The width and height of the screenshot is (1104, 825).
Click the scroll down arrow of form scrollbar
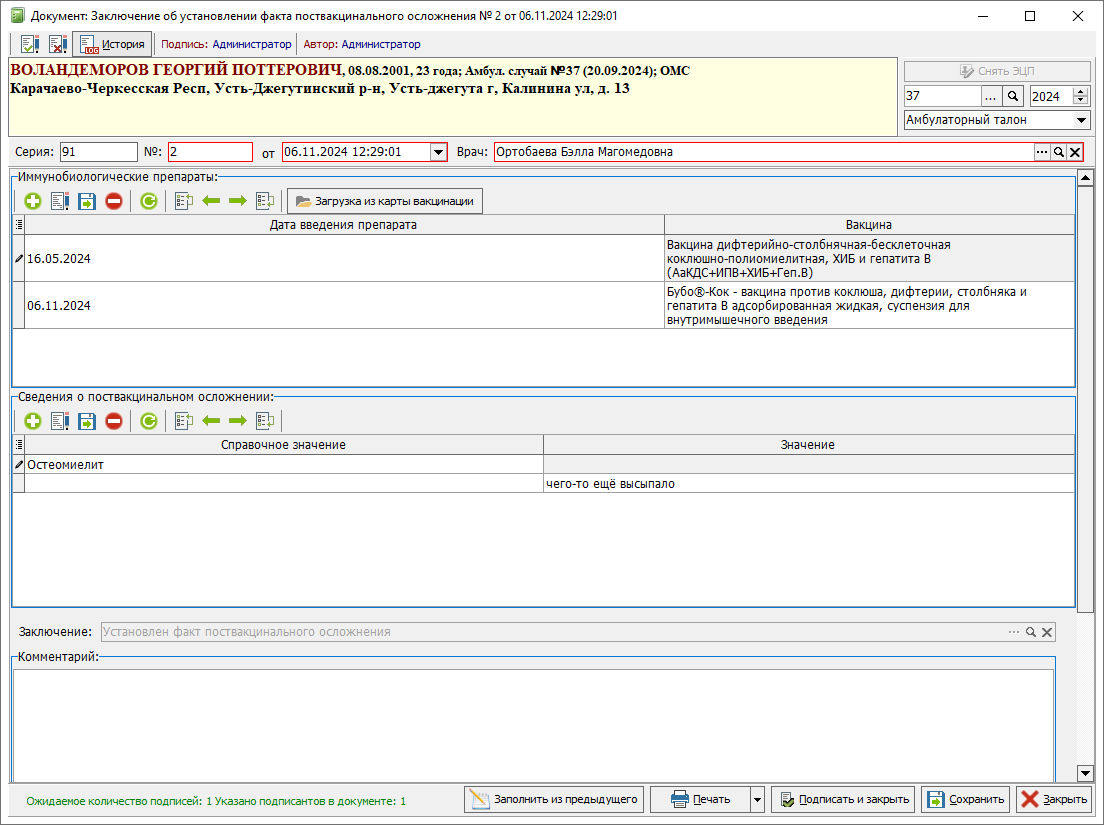[1085, 774]
